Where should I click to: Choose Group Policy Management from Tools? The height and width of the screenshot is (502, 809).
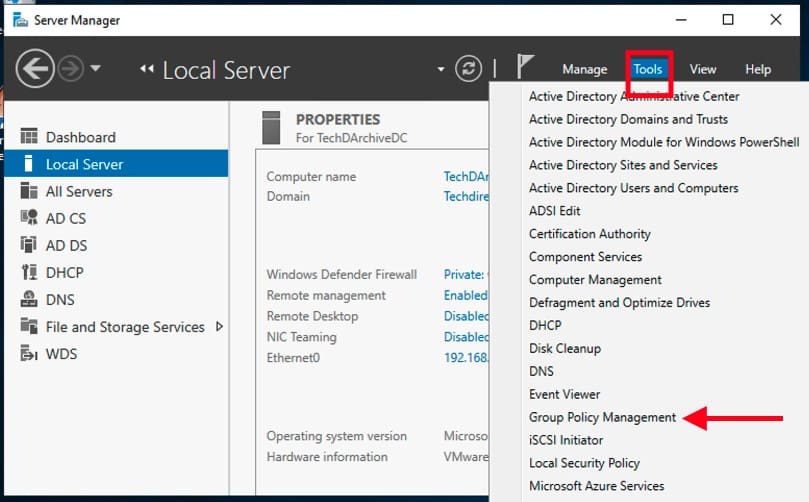(x=602, y=417)
